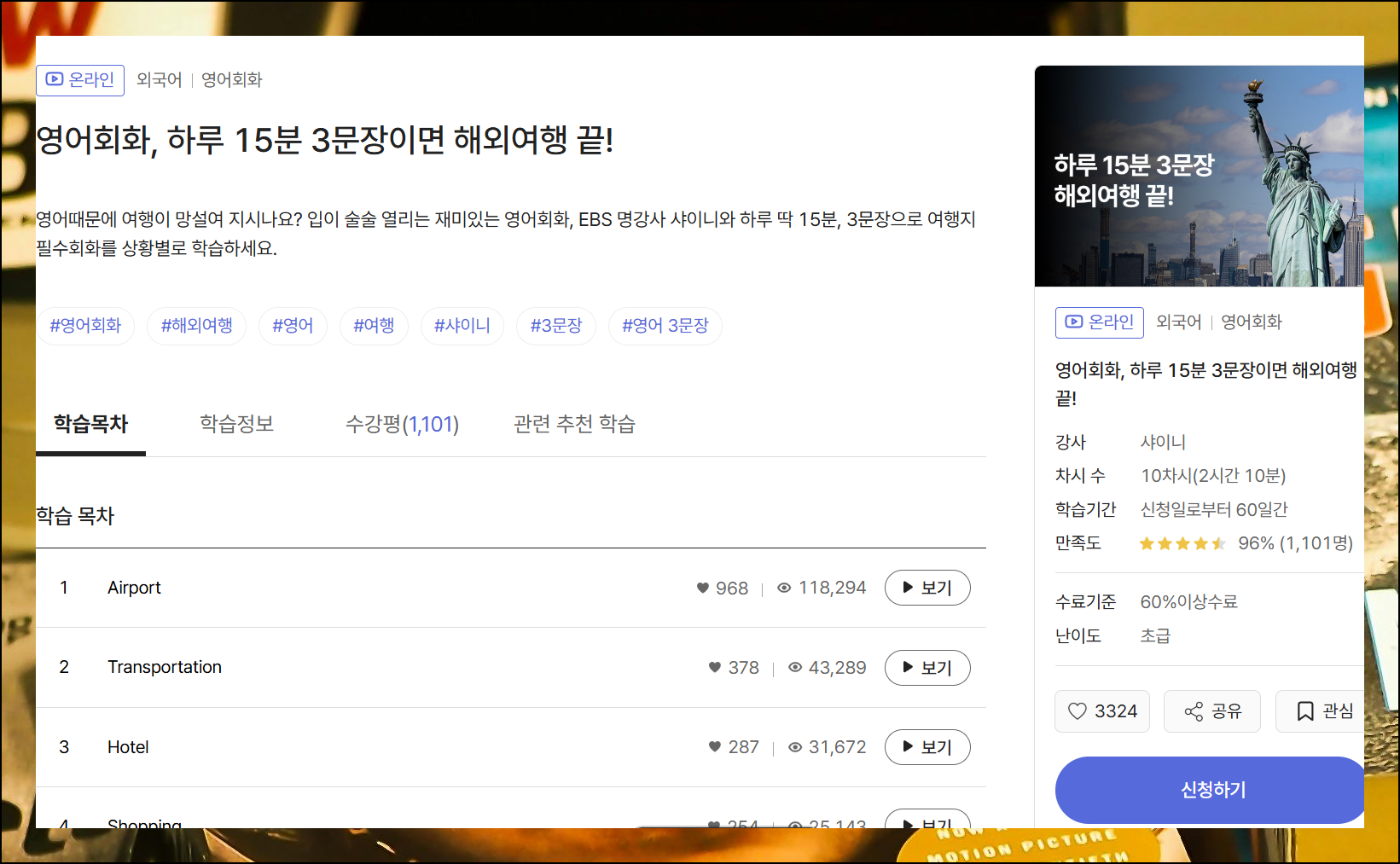Click the Airport lesson title
Viewport: 1400px width, 864px height.
tap(134, 588)
